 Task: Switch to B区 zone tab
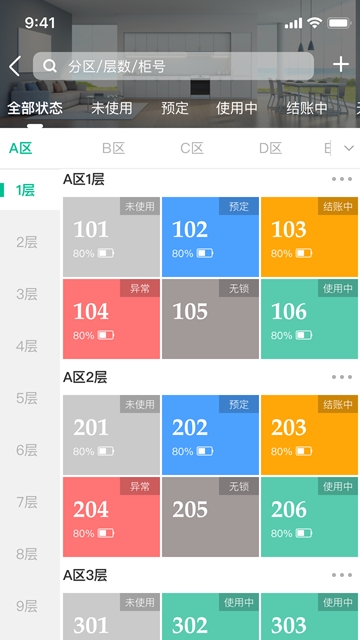click(113, 148)
